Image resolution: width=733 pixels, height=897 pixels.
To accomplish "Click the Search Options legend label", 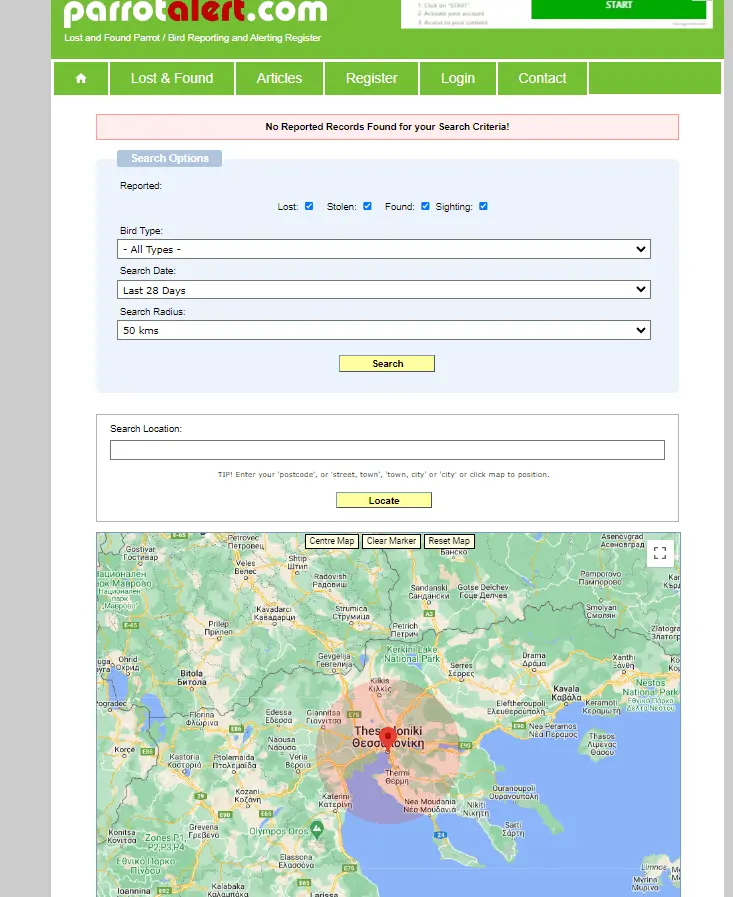I will 170,158.
